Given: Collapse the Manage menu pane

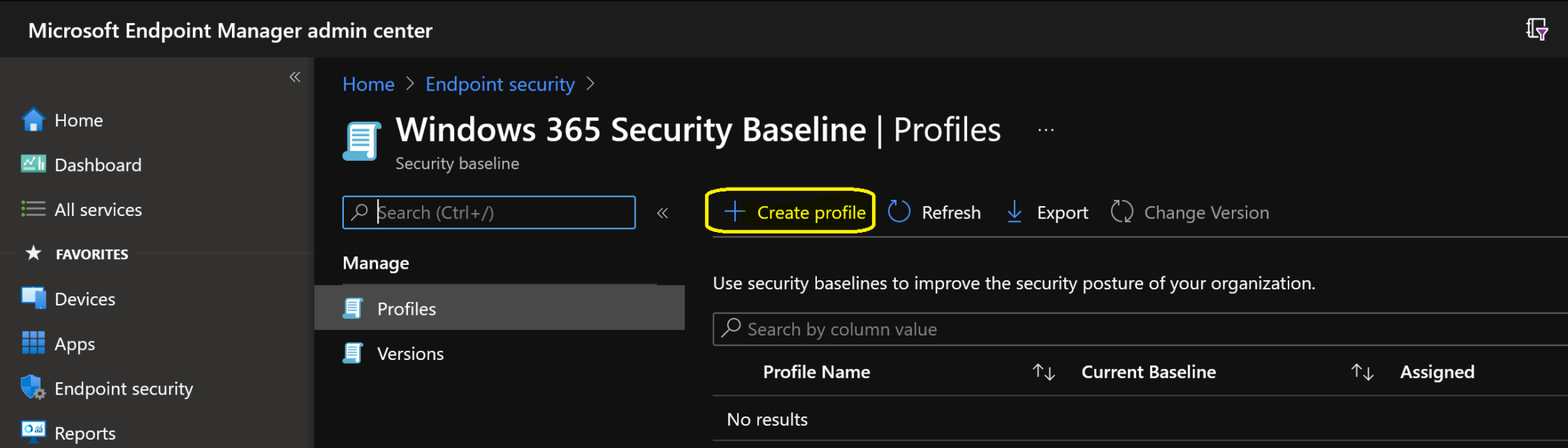Looking at the screenshot, I should click(x=662, y=213).
